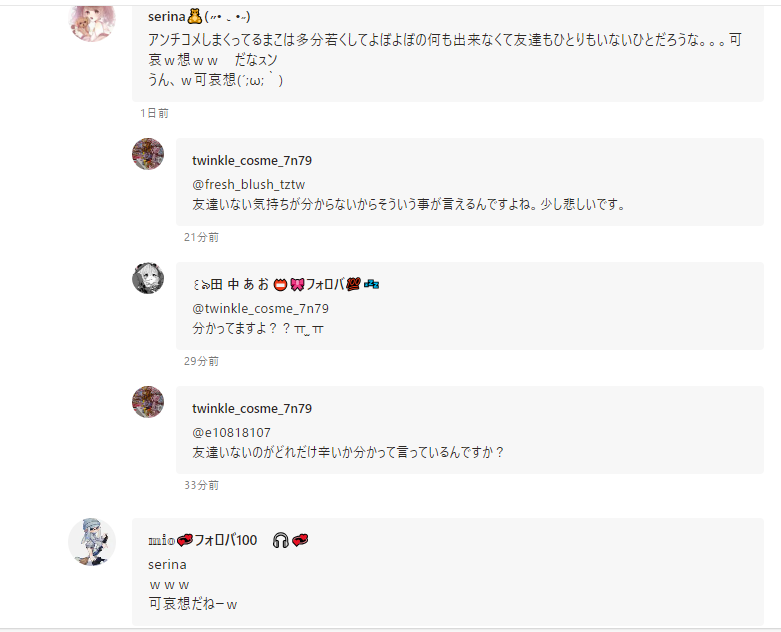Follow the @twinkle_cosme_7n79 mention link

pos(260,308)
